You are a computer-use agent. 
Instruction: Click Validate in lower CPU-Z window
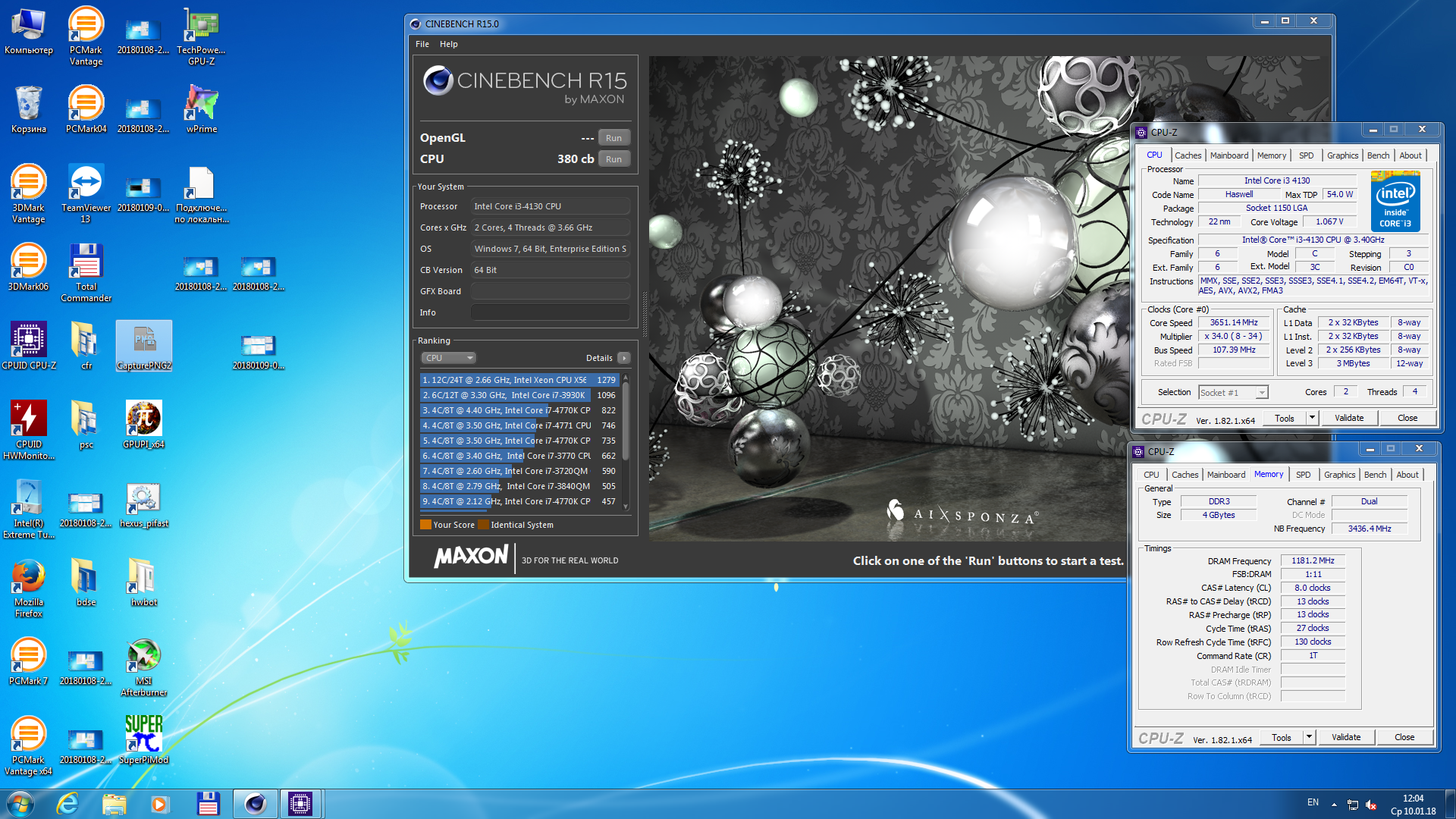click(x=1346, y=738)
